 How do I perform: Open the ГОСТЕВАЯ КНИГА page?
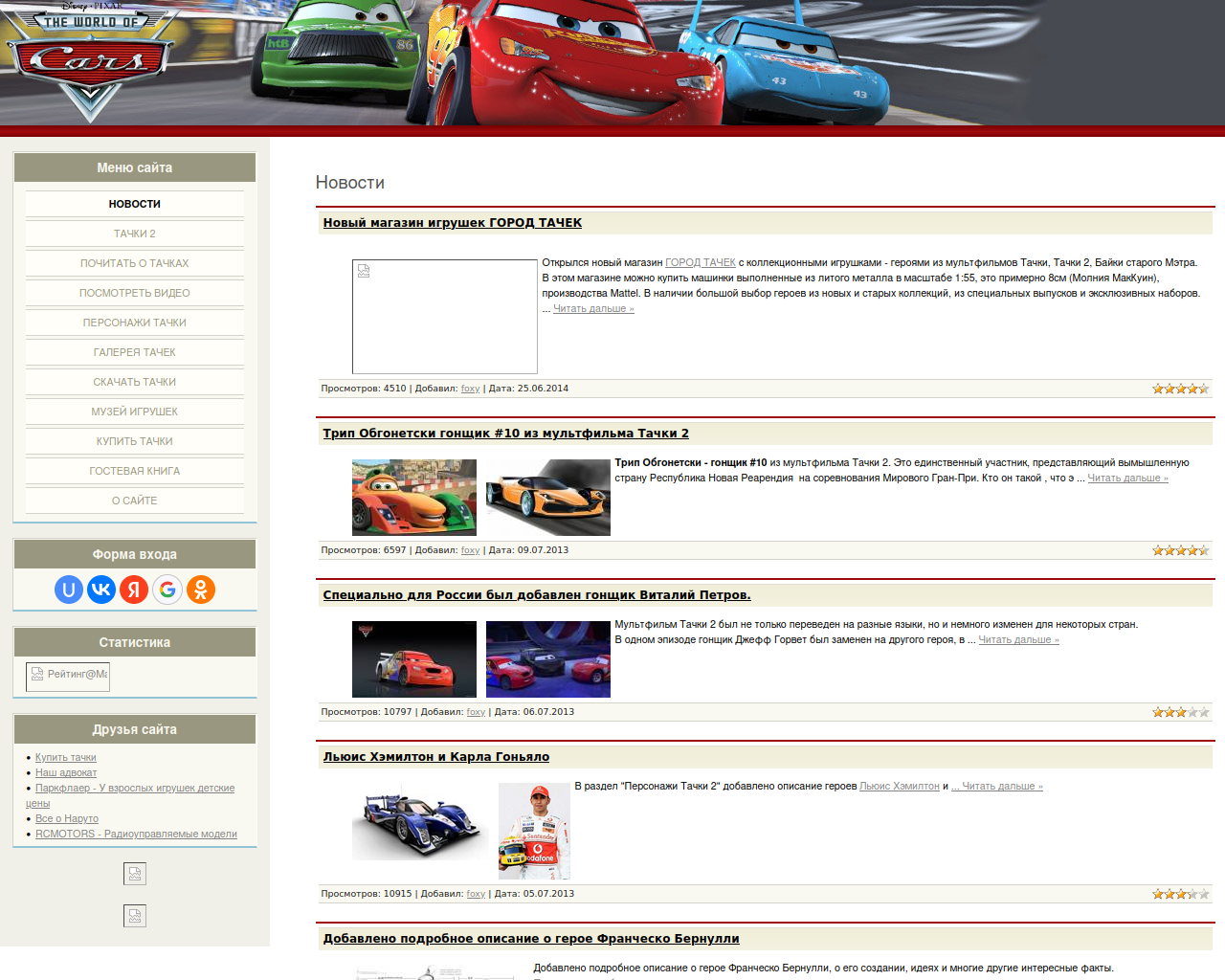[x=135, y=471]
